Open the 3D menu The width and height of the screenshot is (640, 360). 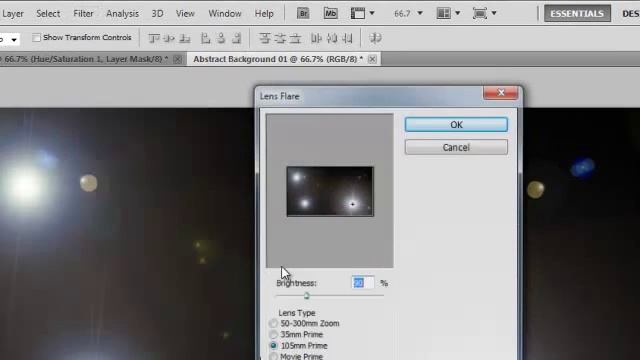[157, 14]
